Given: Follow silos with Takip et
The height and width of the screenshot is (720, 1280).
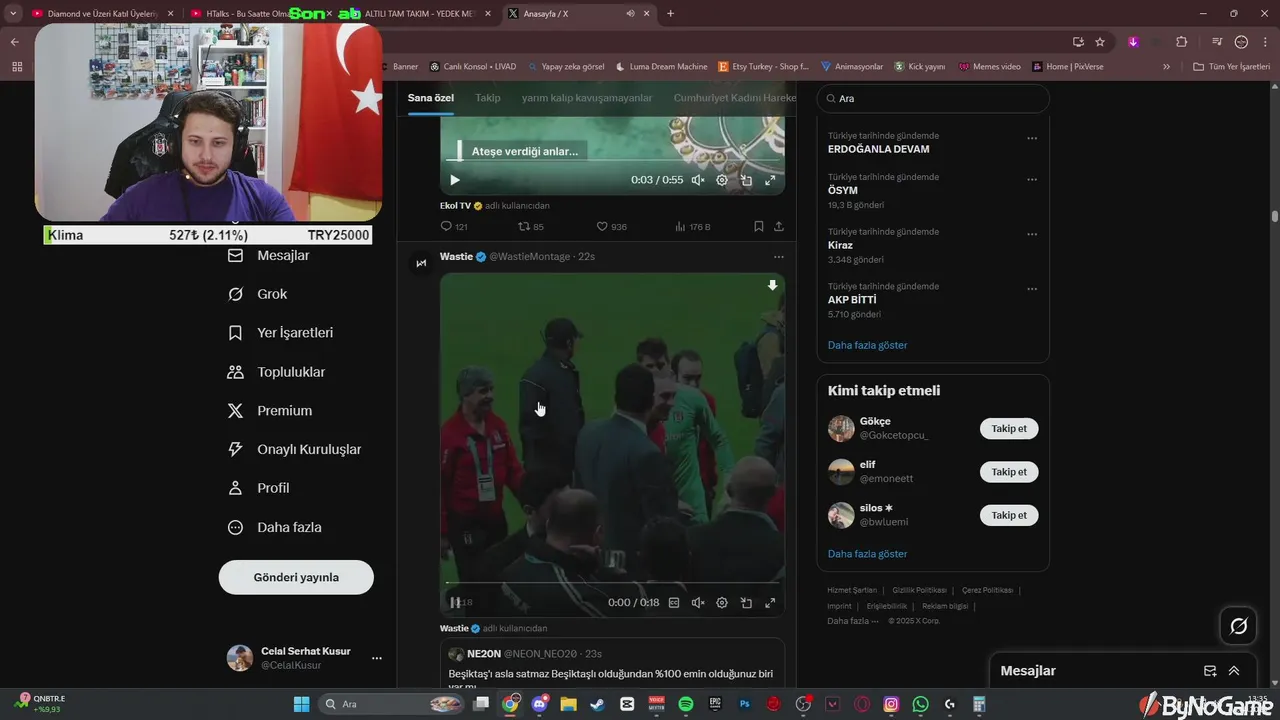Looking at the screenshot, I should (x=1009, y=515).
